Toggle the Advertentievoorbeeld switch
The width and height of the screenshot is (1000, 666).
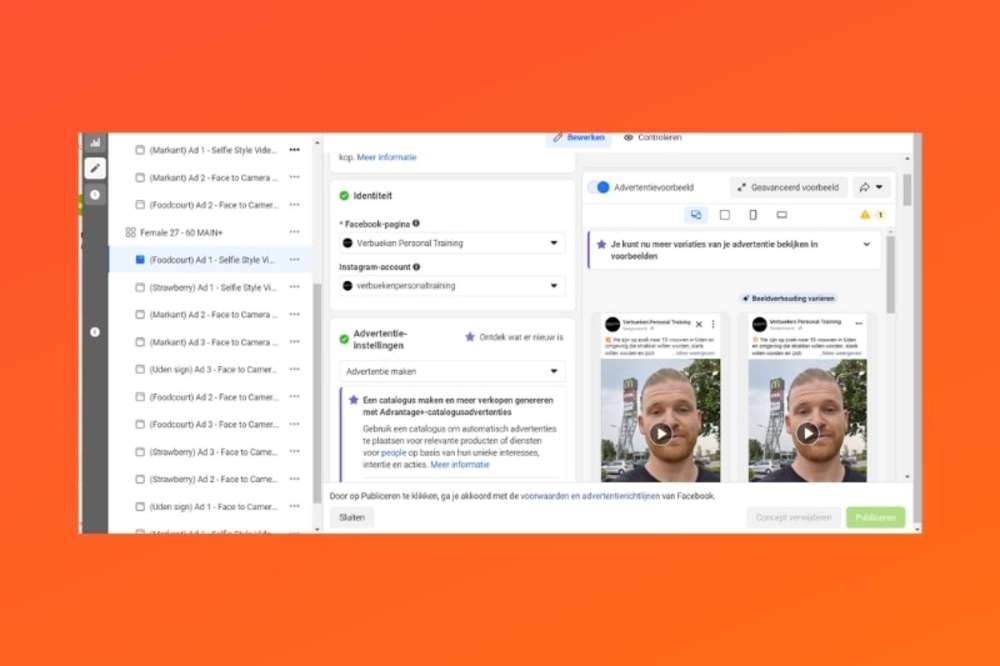(x=599, y=188)
